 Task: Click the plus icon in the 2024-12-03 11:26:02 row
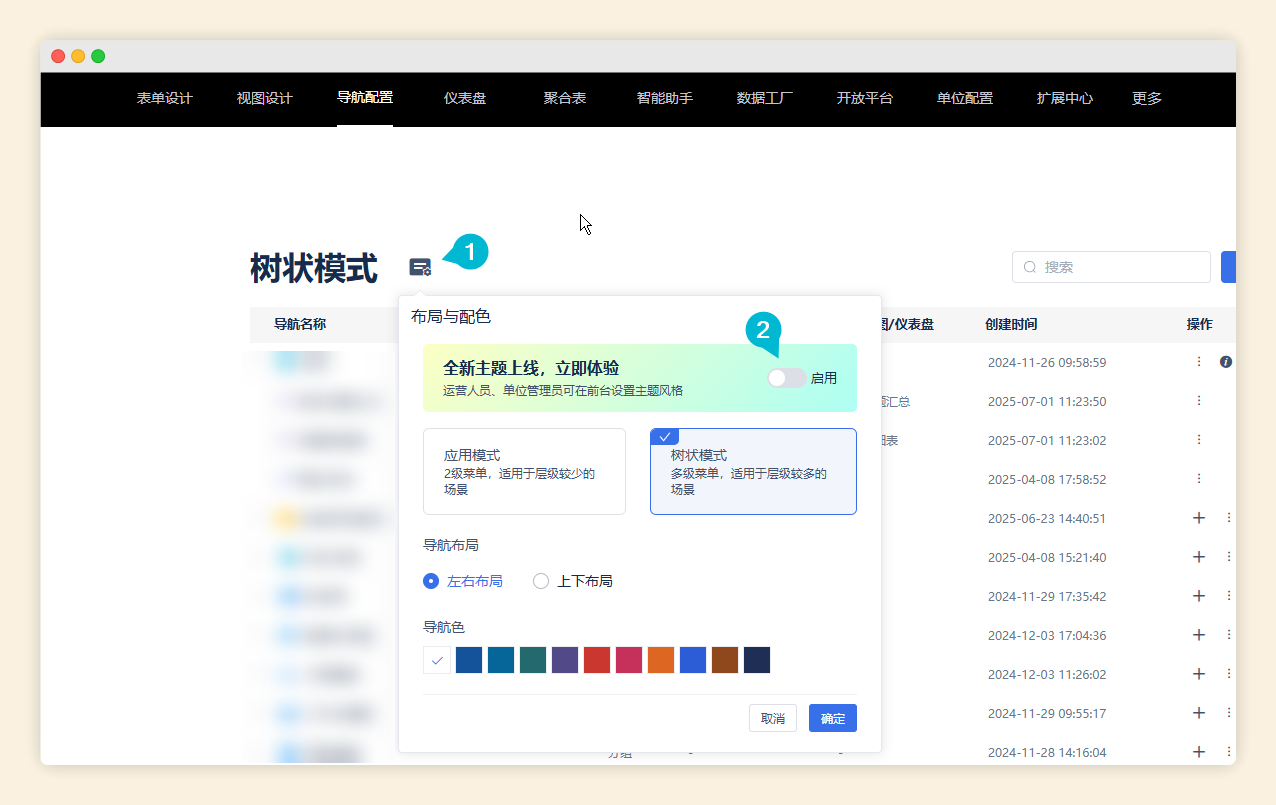1199,674
